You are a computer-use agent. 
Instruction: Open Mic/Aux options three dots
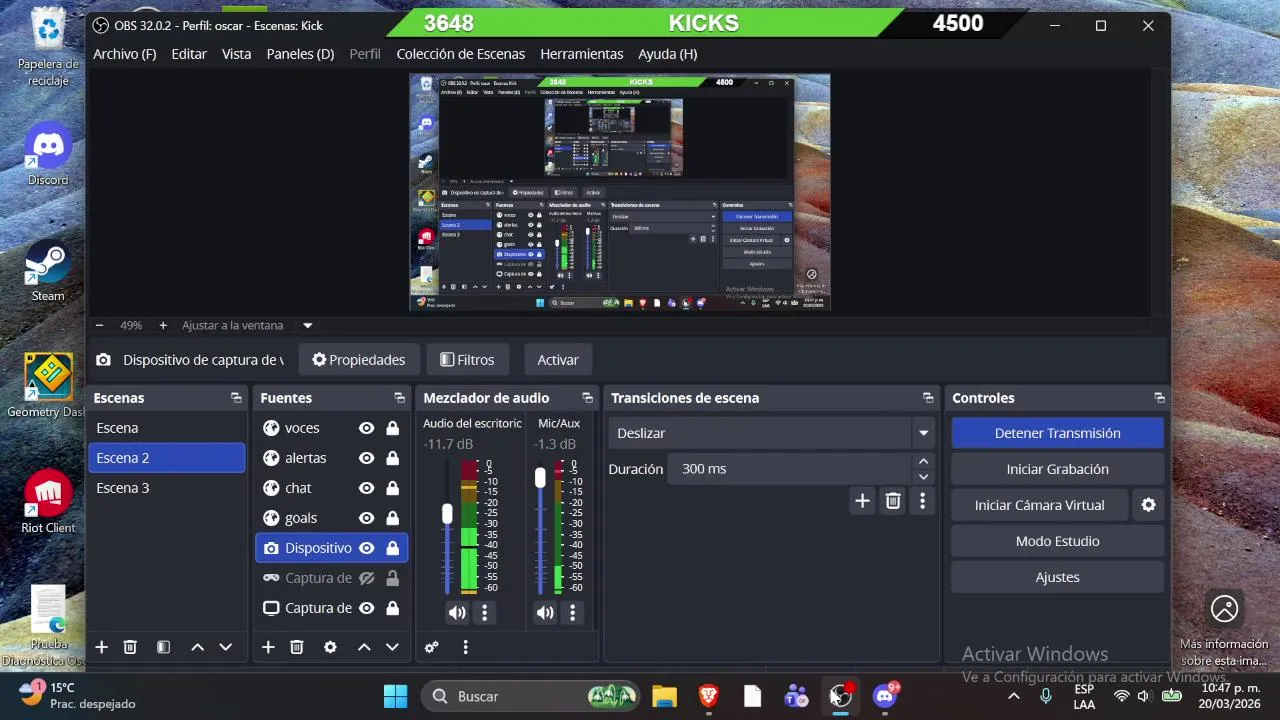coord(573,613)
